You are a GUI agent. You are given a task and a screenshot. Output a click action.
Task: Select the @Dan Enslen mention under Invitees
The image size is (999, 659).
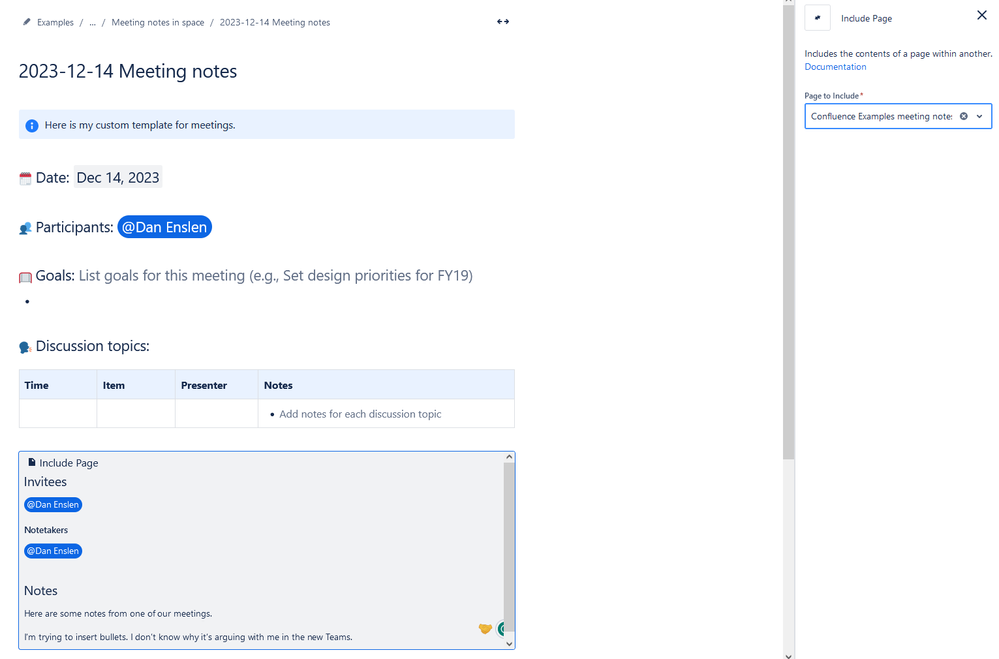[x=52, y=504]
